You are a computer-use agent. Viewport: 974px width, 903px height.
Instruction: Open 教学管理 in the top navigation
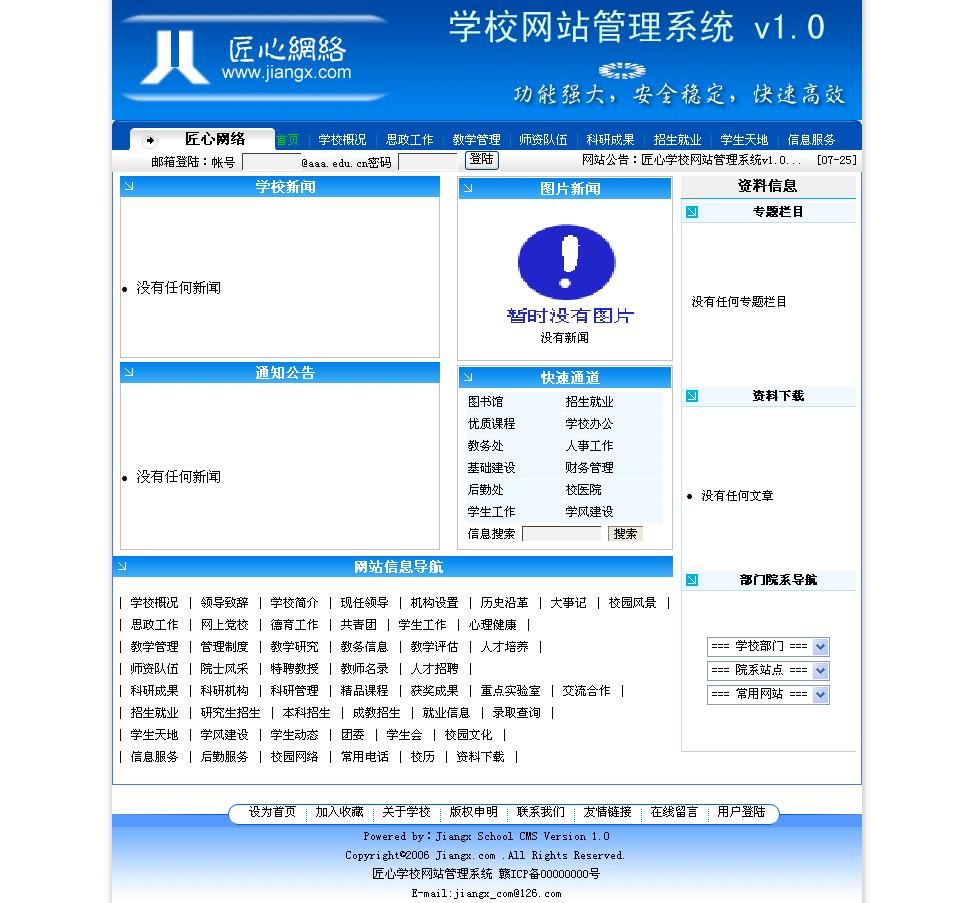pos(476,140)
